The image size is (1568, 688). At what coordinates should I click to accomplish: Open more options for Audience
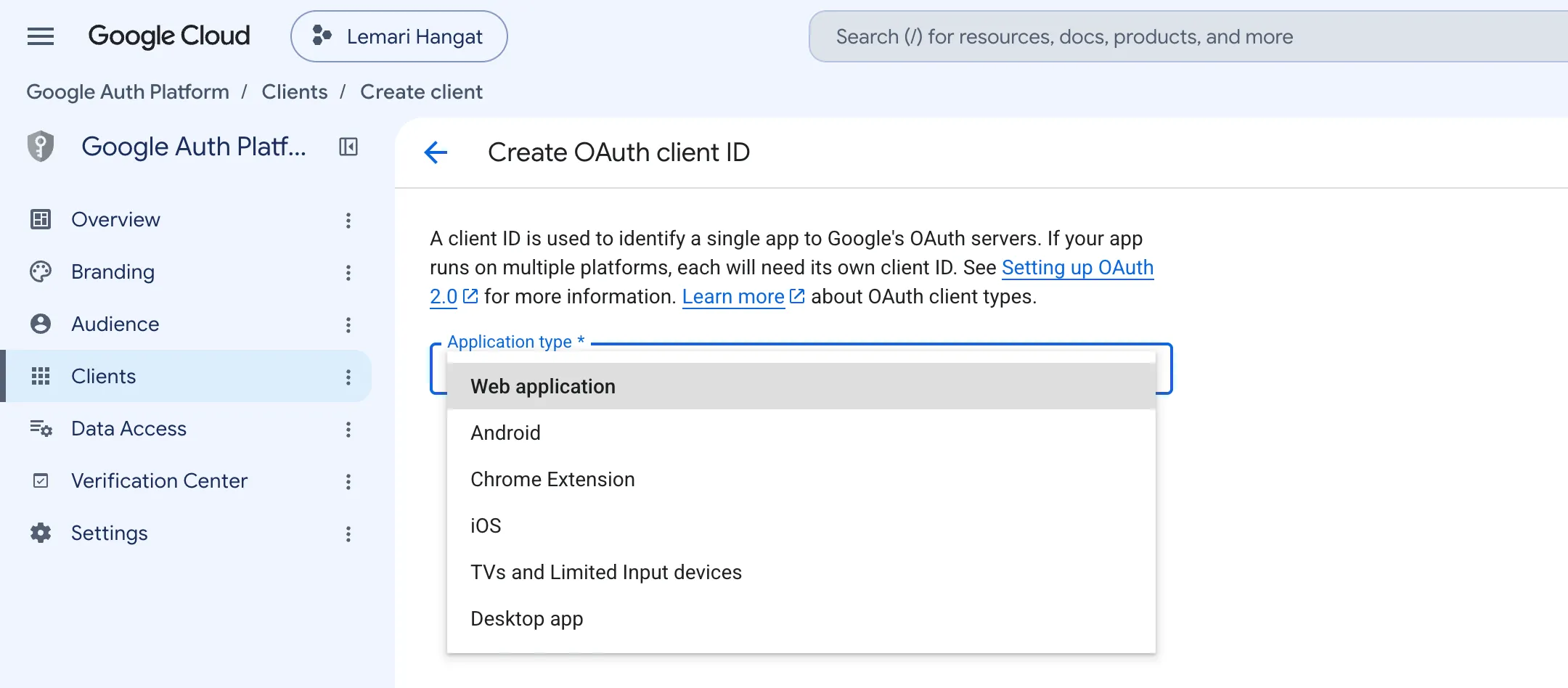348,324
